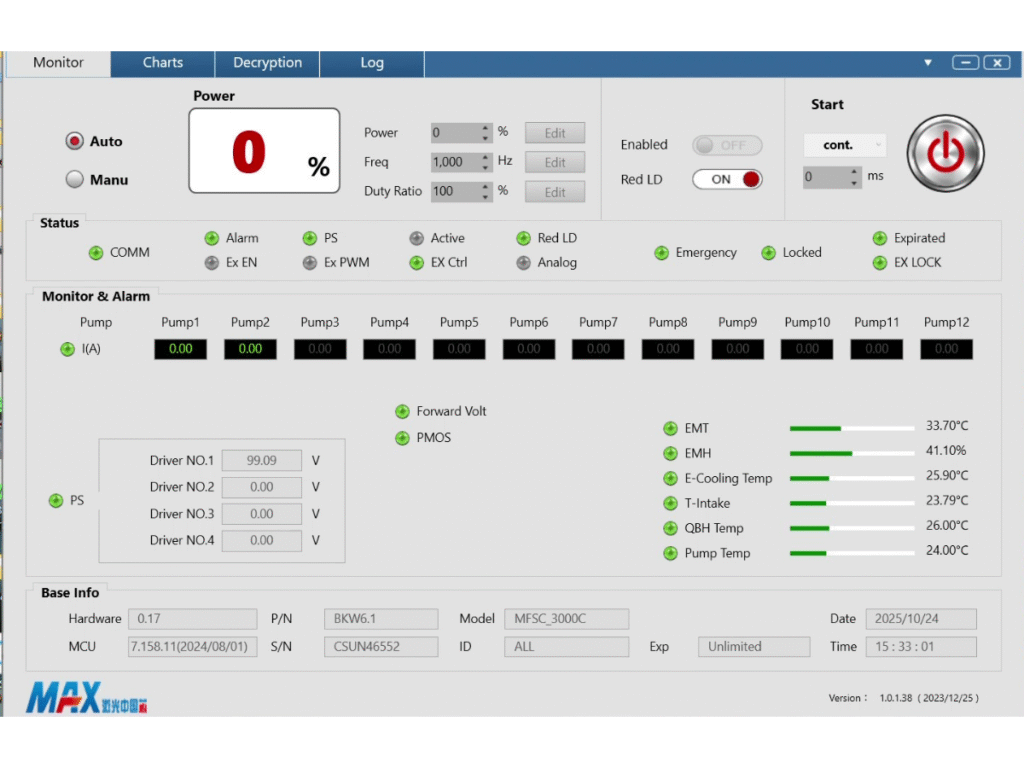This screenshot has width=1024, height=768.
Task: Click the Edit button beside Power
Action: [555, 133]
